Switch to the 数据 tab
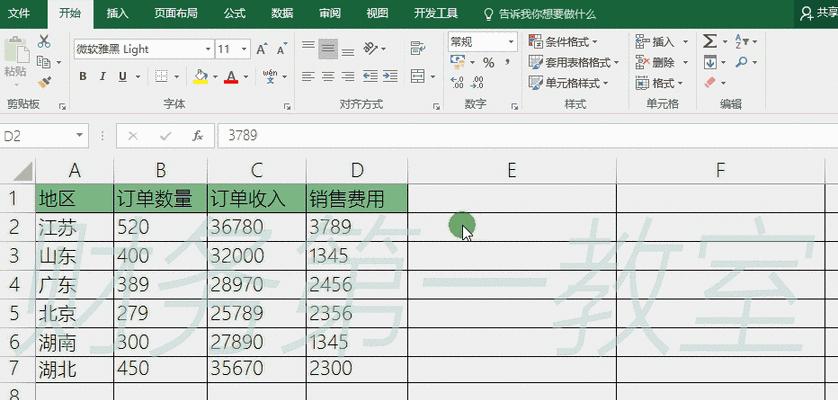The width and height of the screenshot is (838, 400). point(282,13)
